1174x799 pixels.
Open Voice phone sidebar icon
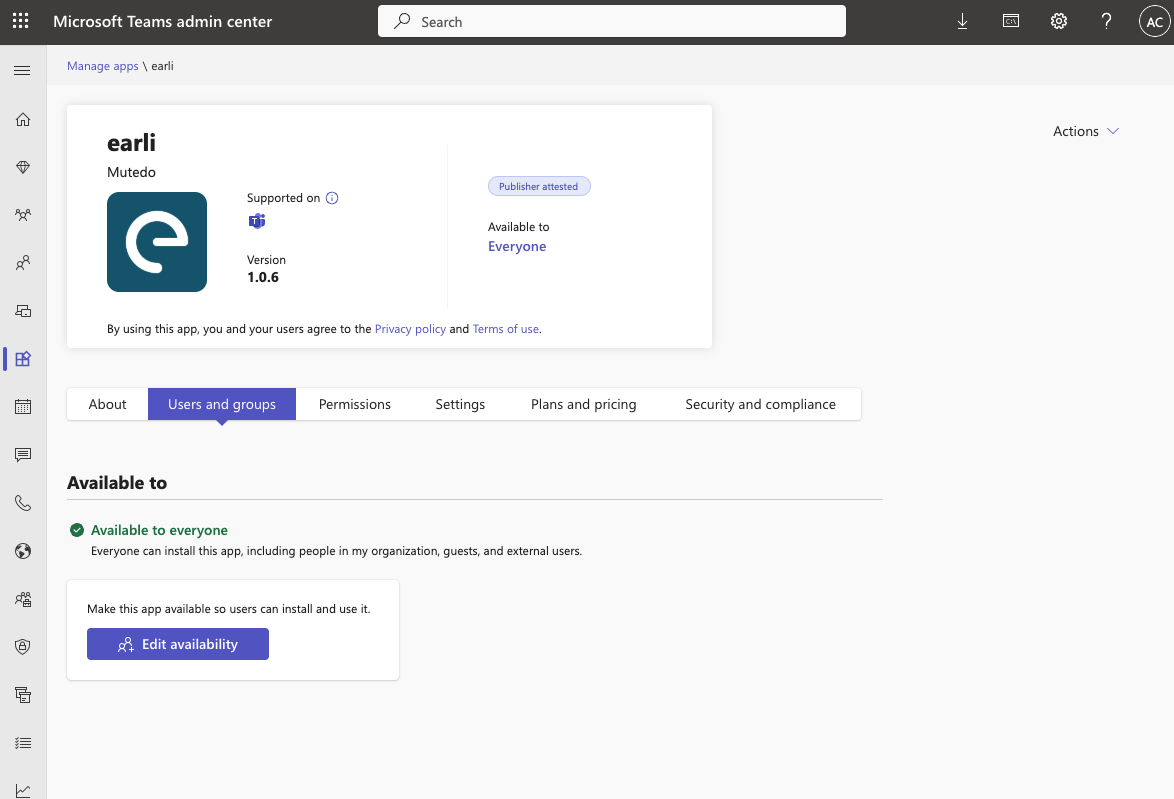pos(23,502)
